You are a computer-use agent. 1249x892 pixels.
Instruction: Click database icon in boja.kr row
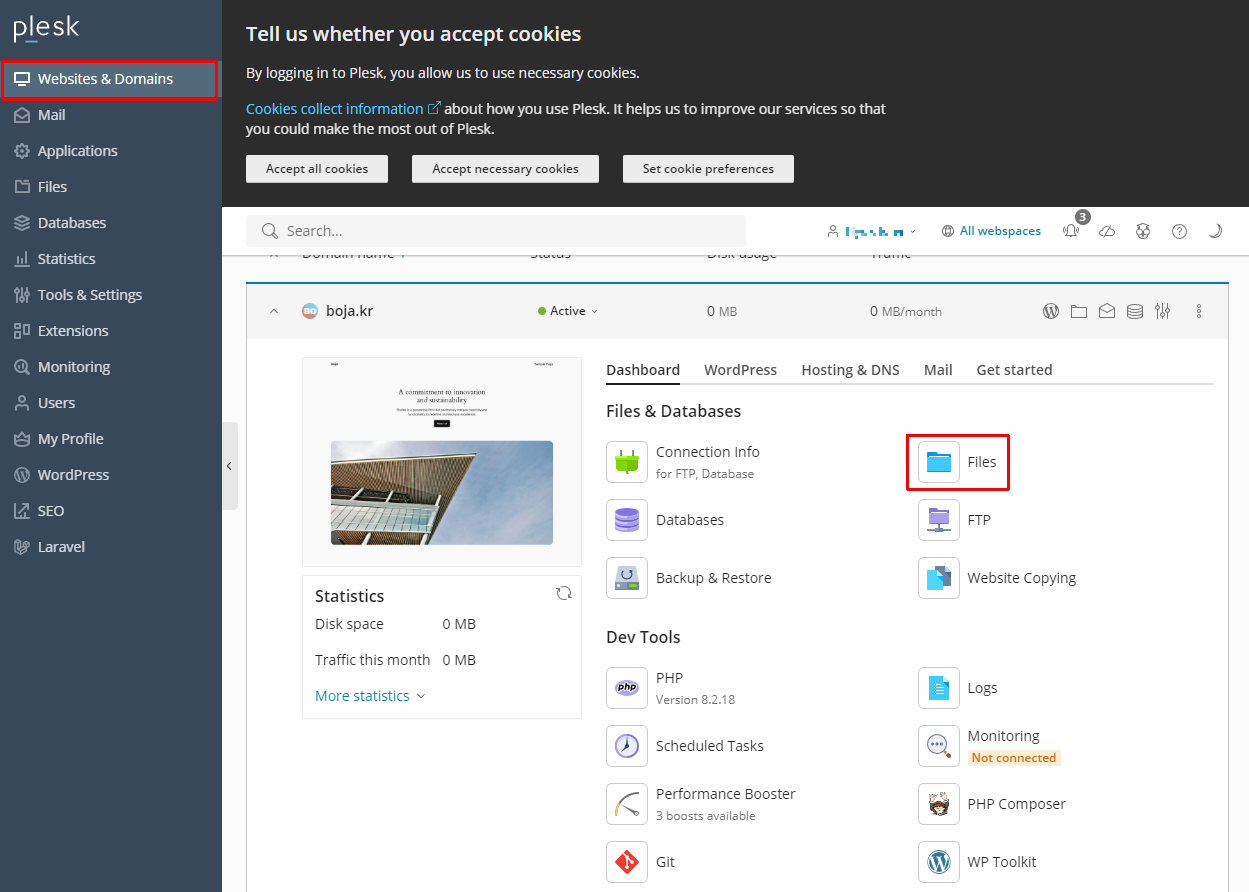[x=1135, y=311]
